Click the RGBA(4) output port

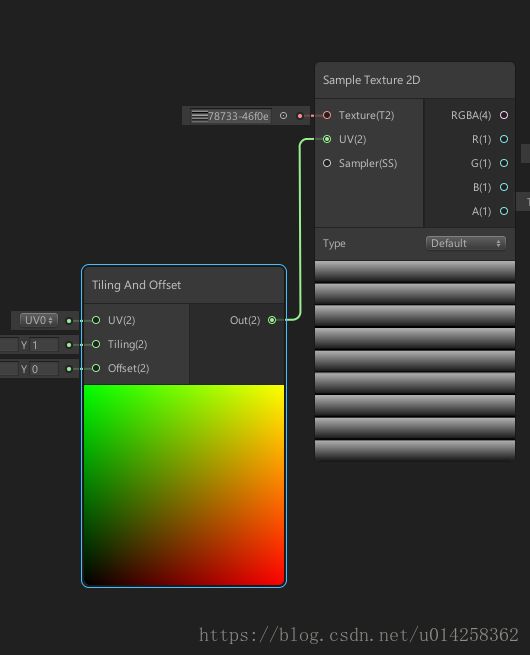[504, 115]
